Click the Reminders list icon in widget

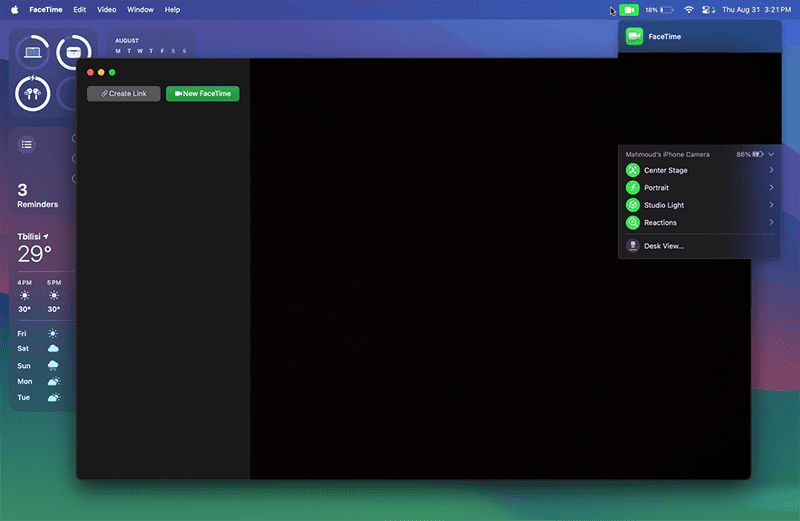pos(27,144)
